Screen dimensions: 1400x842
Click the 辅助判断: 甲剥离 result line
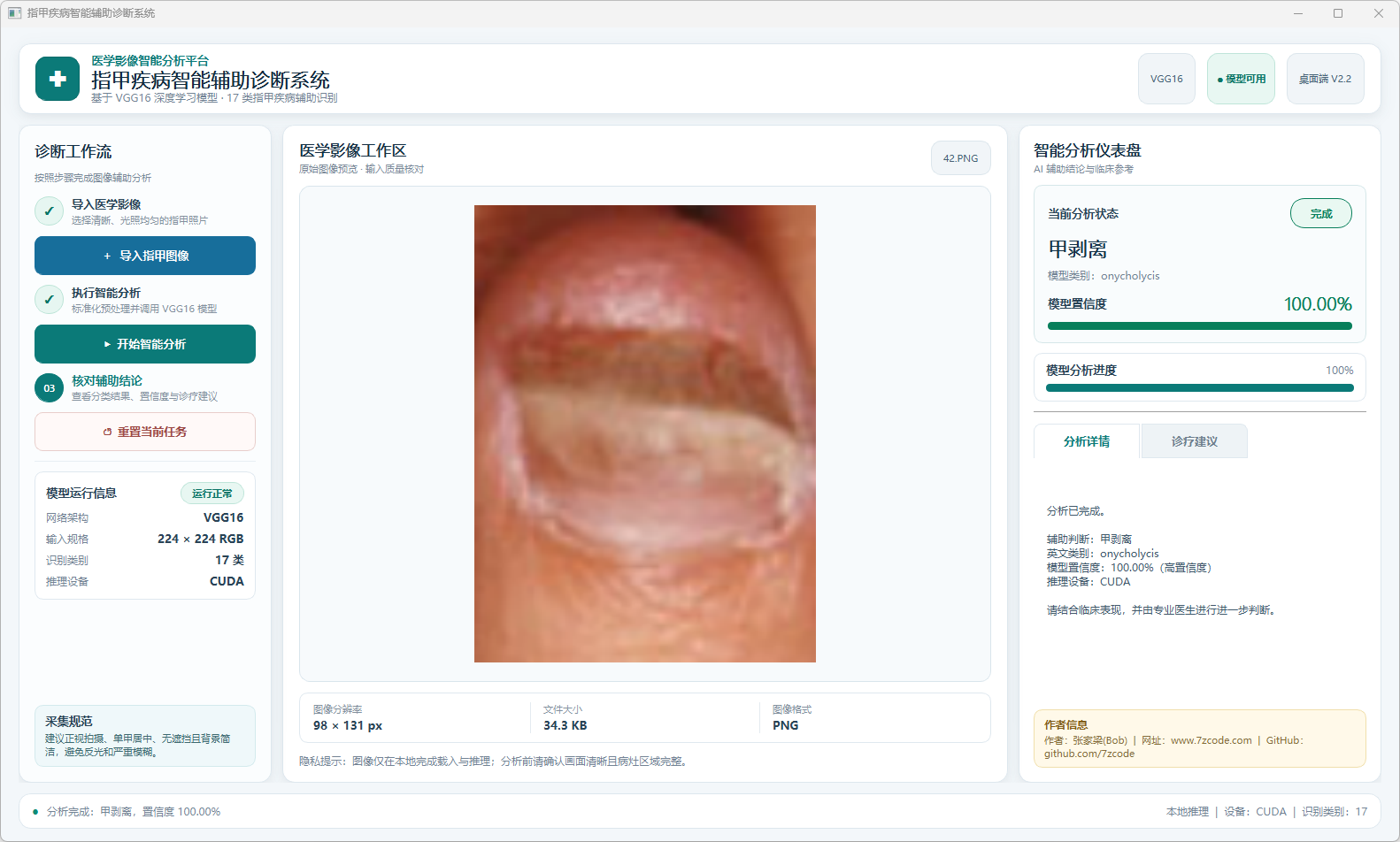[x=1089, y=539]
